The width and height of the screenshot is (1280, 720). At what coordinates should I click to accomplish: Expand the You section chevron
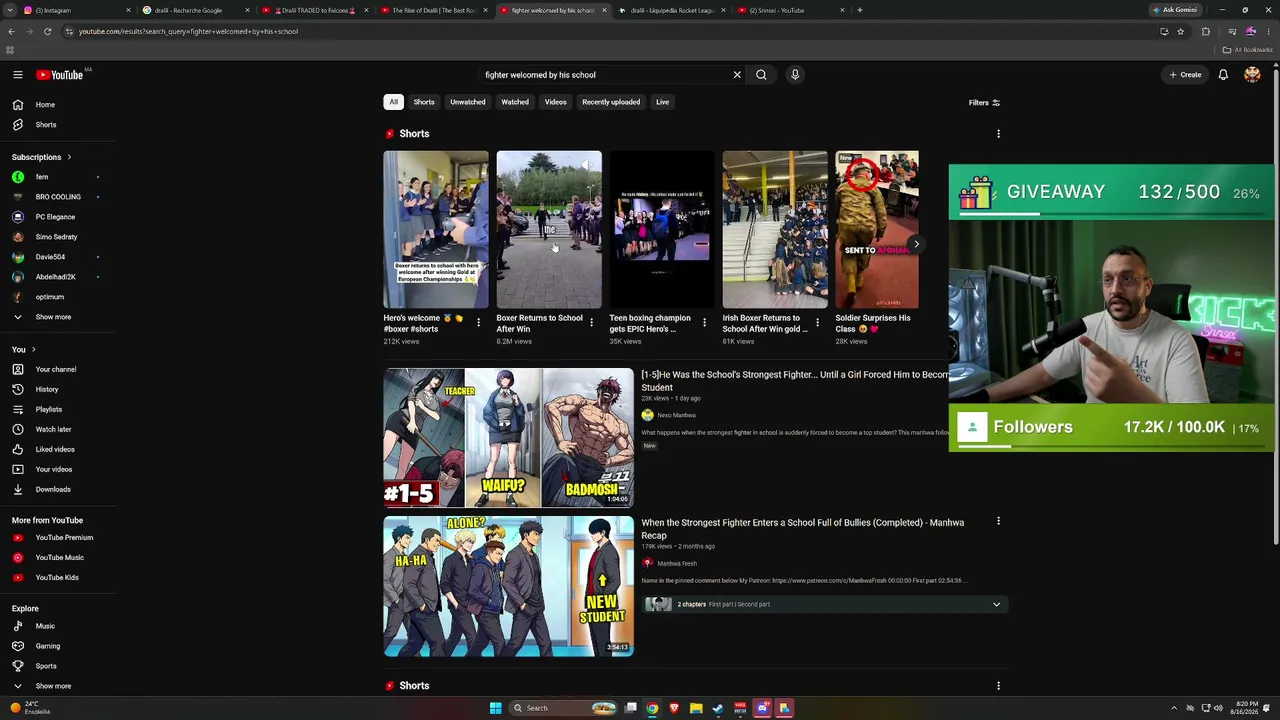click(x=33, y=350)
